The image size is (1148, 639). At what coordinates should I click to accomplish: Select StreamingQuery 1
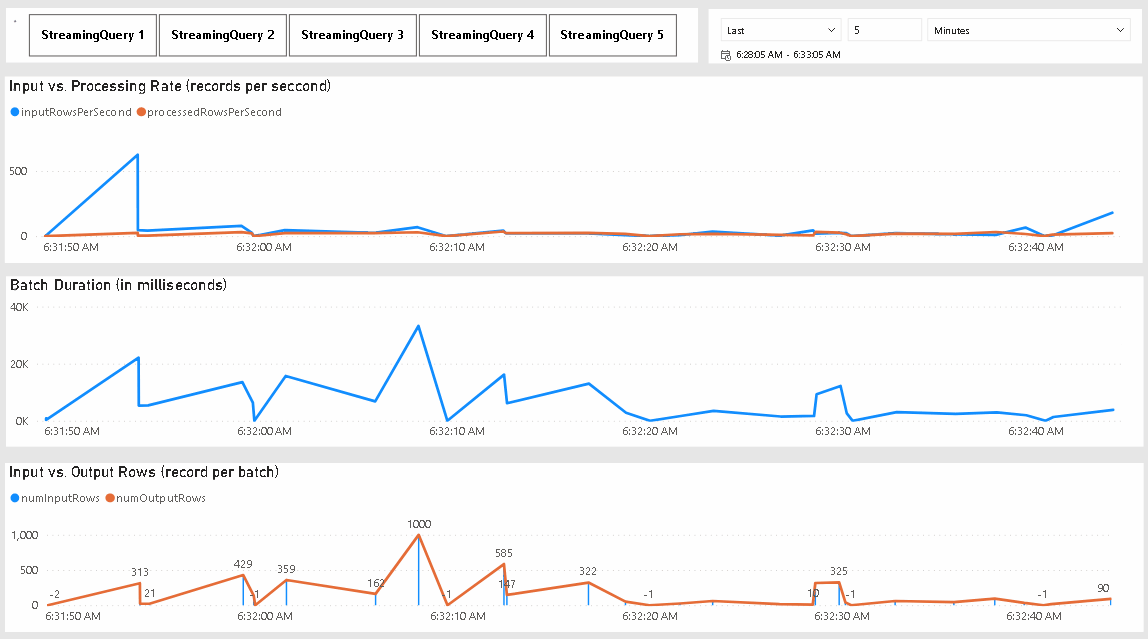92,34
